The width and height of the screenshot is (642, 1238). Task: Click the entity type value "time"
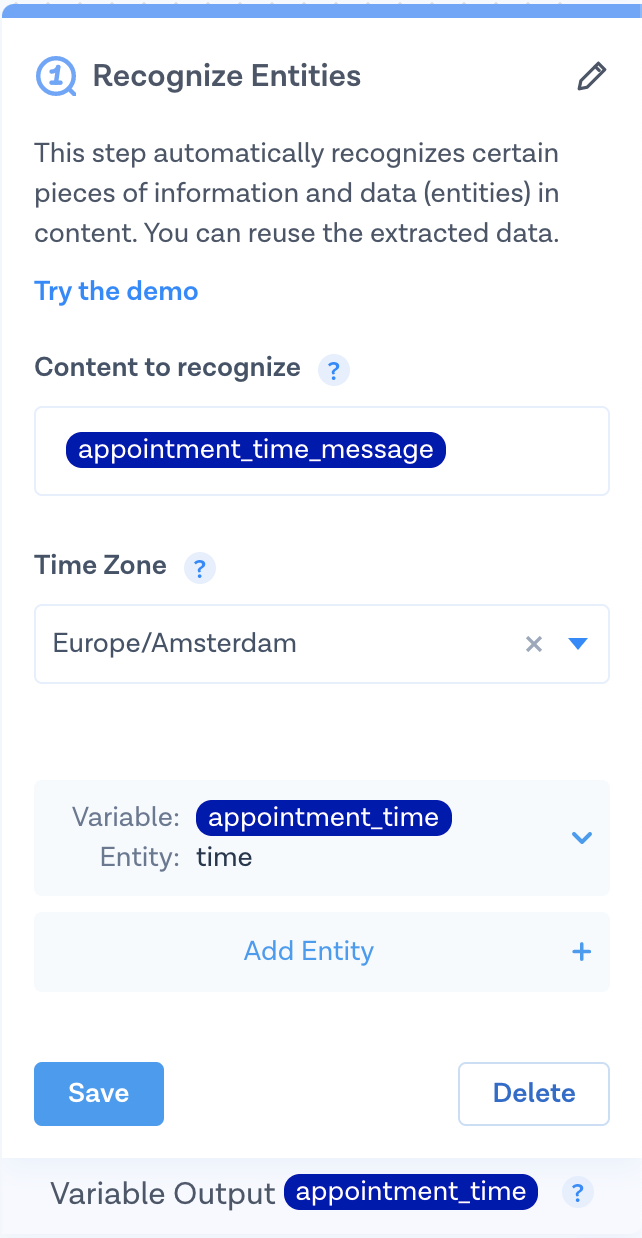(x=224, y=857)
